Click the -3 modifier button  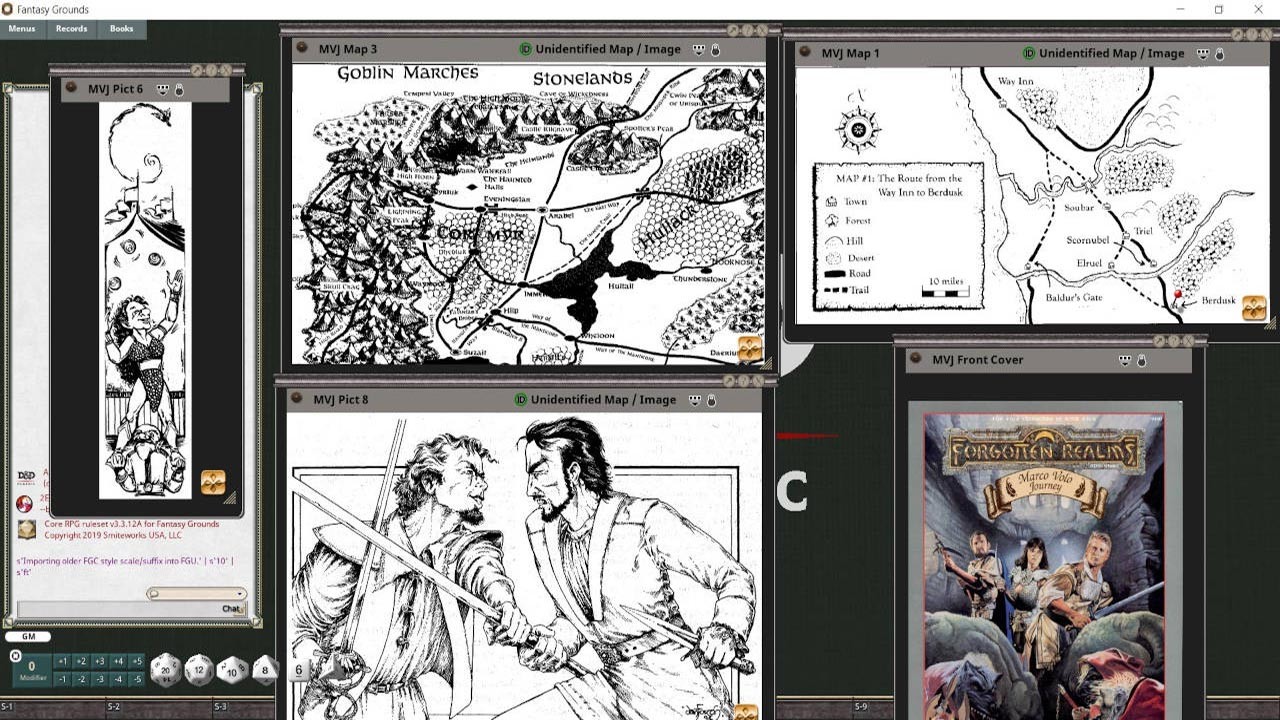pyautogui.click(x=99, y=679)
